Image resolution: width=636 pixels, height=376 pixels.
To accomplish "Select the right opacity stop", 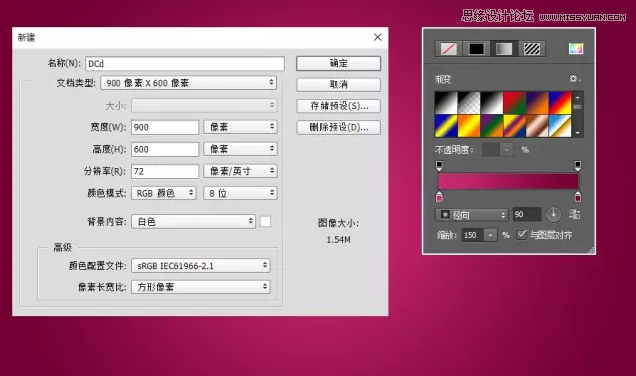I will coord(578,165).
